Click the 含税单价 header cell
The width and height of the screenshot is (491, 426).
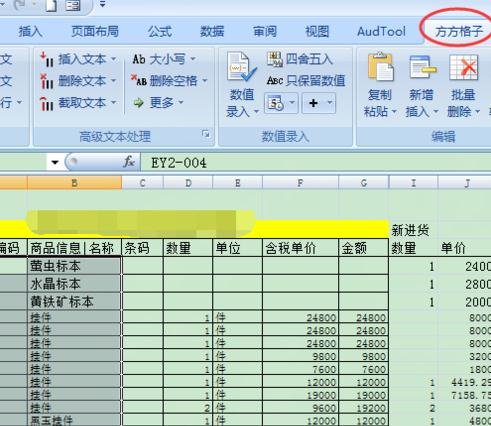[300, 248]
